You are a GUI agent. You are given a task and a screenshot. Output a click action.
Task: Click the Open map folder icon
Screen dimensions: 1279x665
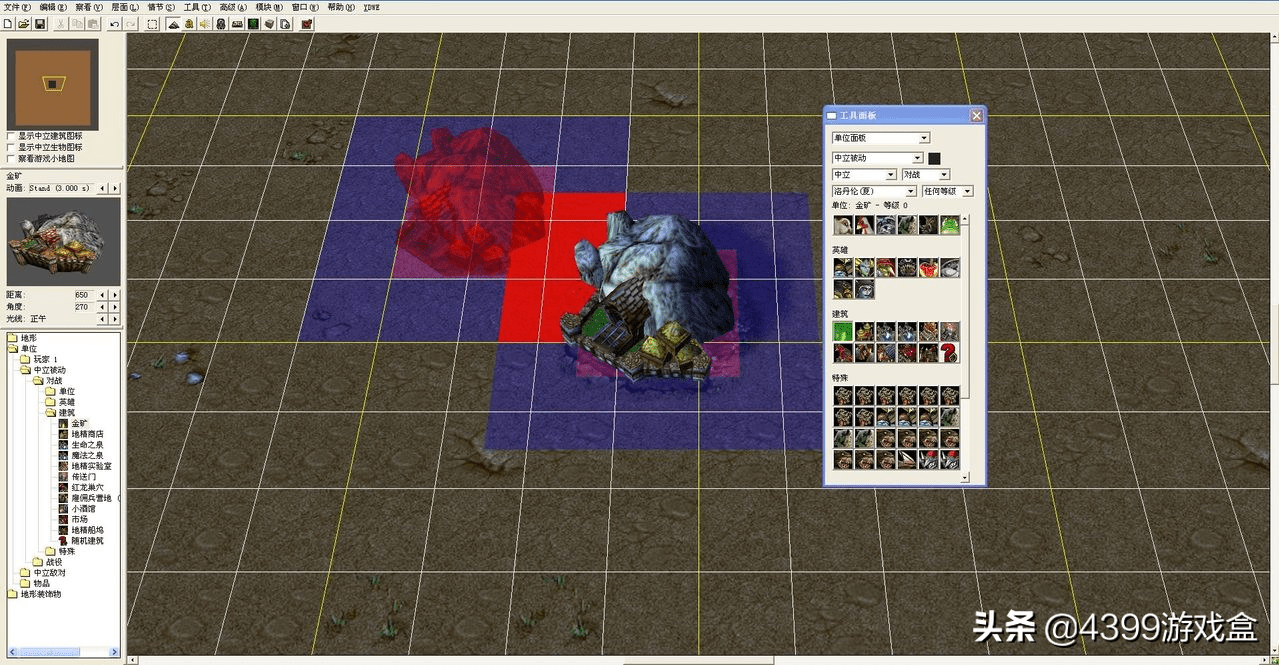pyautogui.click(x=24, y=23)
